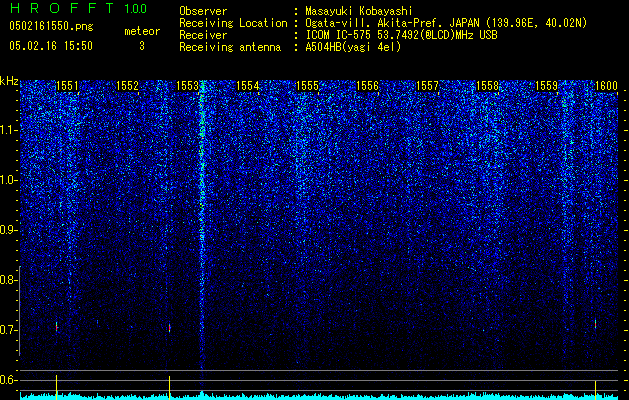Click the 1558 time tick label
The width and height of the screenshot is (629, 400).
487,86
